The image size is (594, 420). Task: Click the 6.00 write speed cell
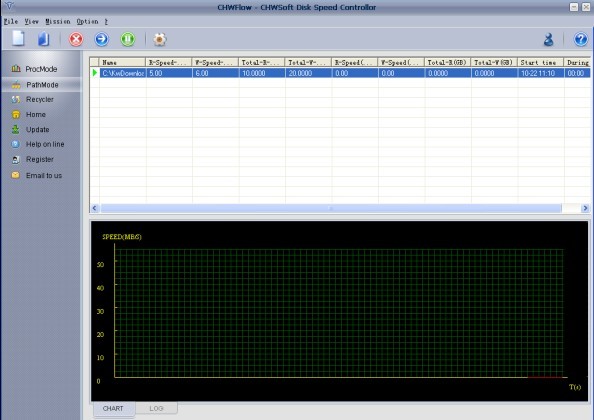coord(216,73)
